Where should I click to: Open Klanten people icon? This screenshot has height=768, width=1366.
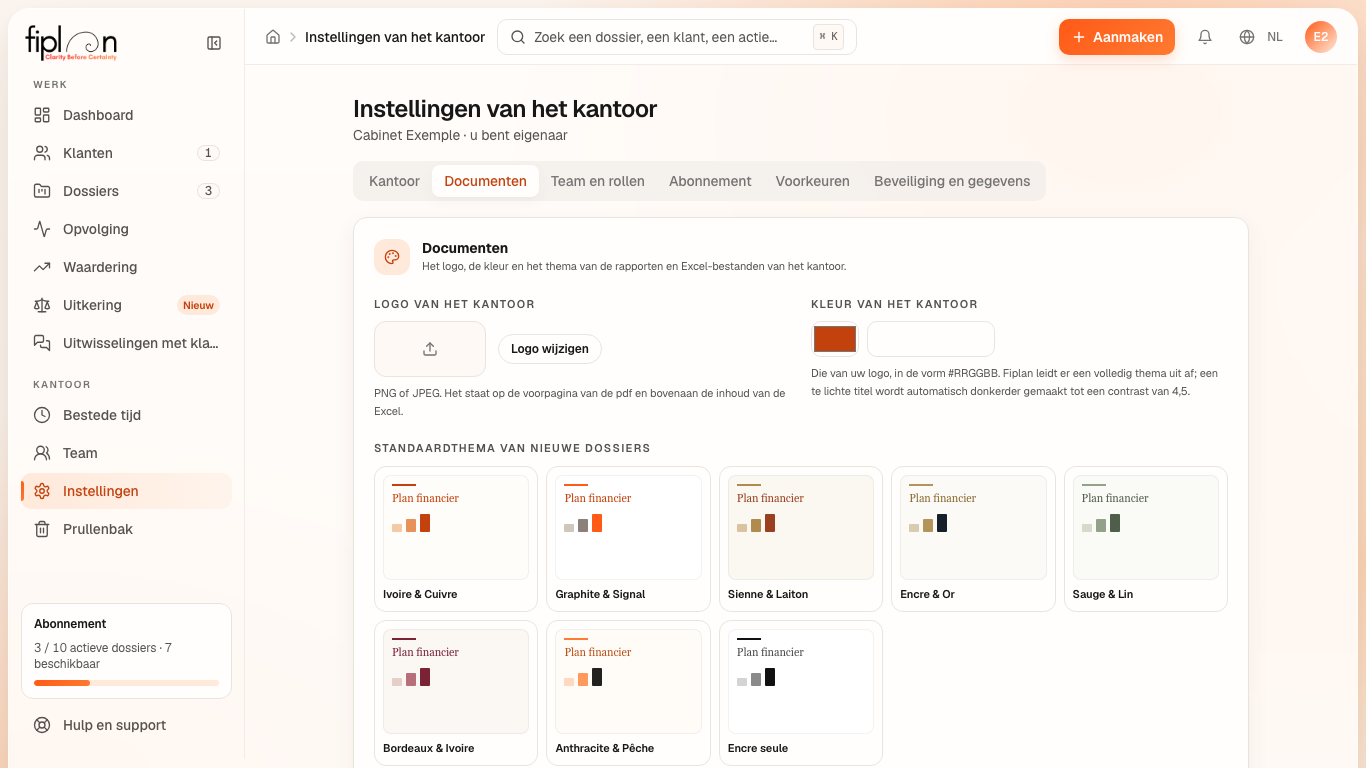(x=42, y=153)
